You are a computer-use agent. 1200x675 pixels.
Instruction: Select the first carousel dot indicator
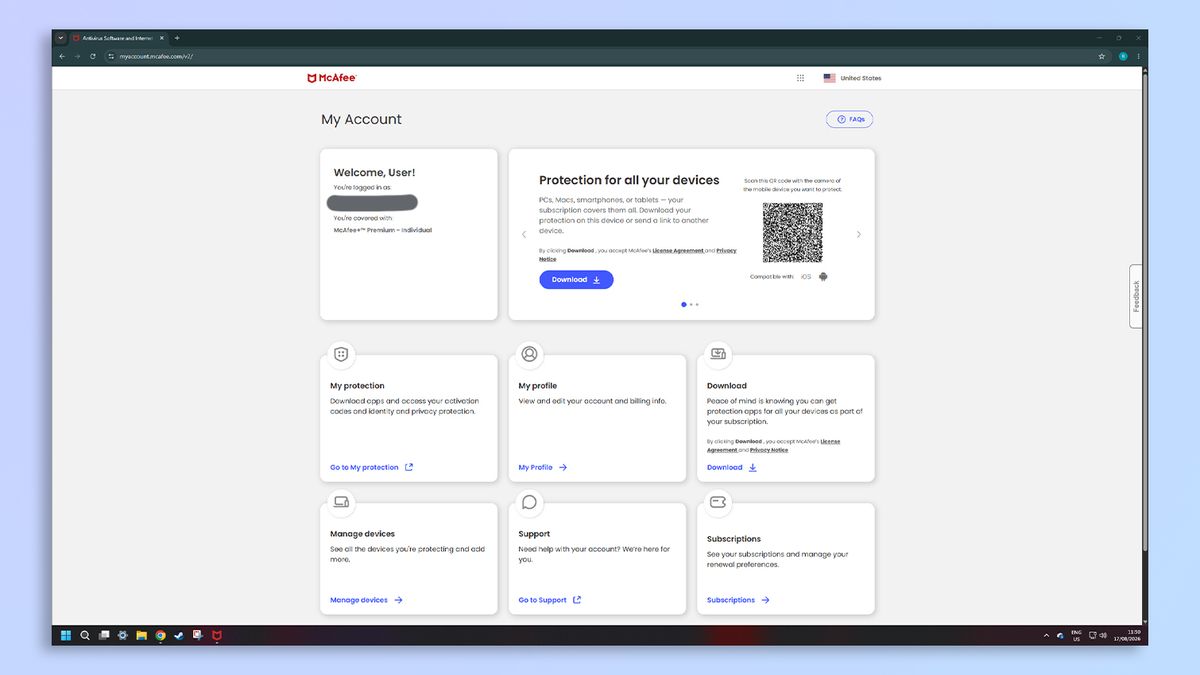tap(684, 304)
